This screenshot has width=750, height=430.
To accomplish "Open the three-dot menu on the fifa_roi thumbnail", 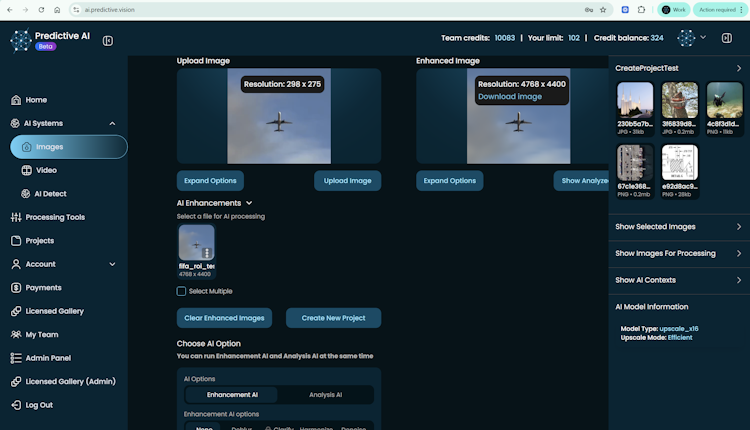I will [x=207, y=253].
